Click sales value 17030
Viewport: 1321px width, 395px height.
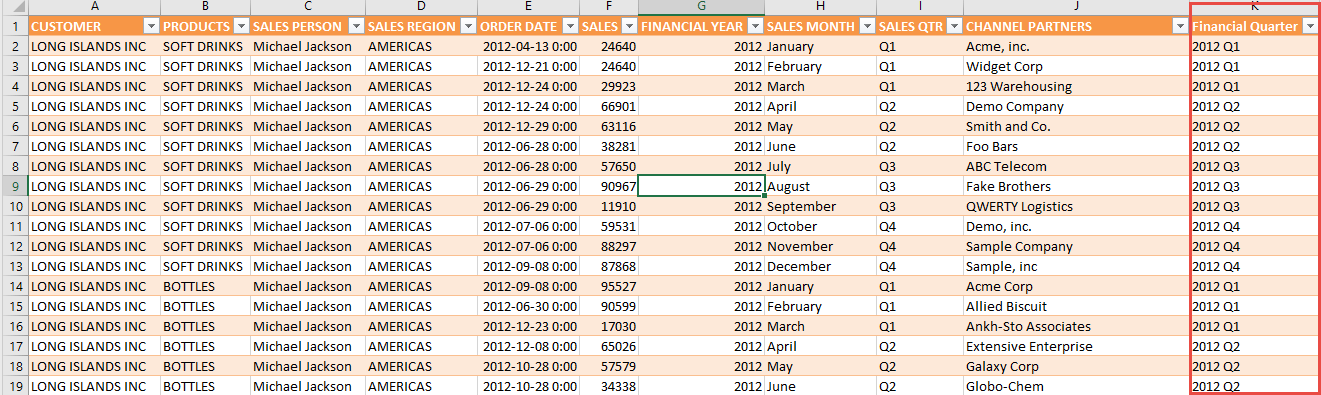coord(608,326)
